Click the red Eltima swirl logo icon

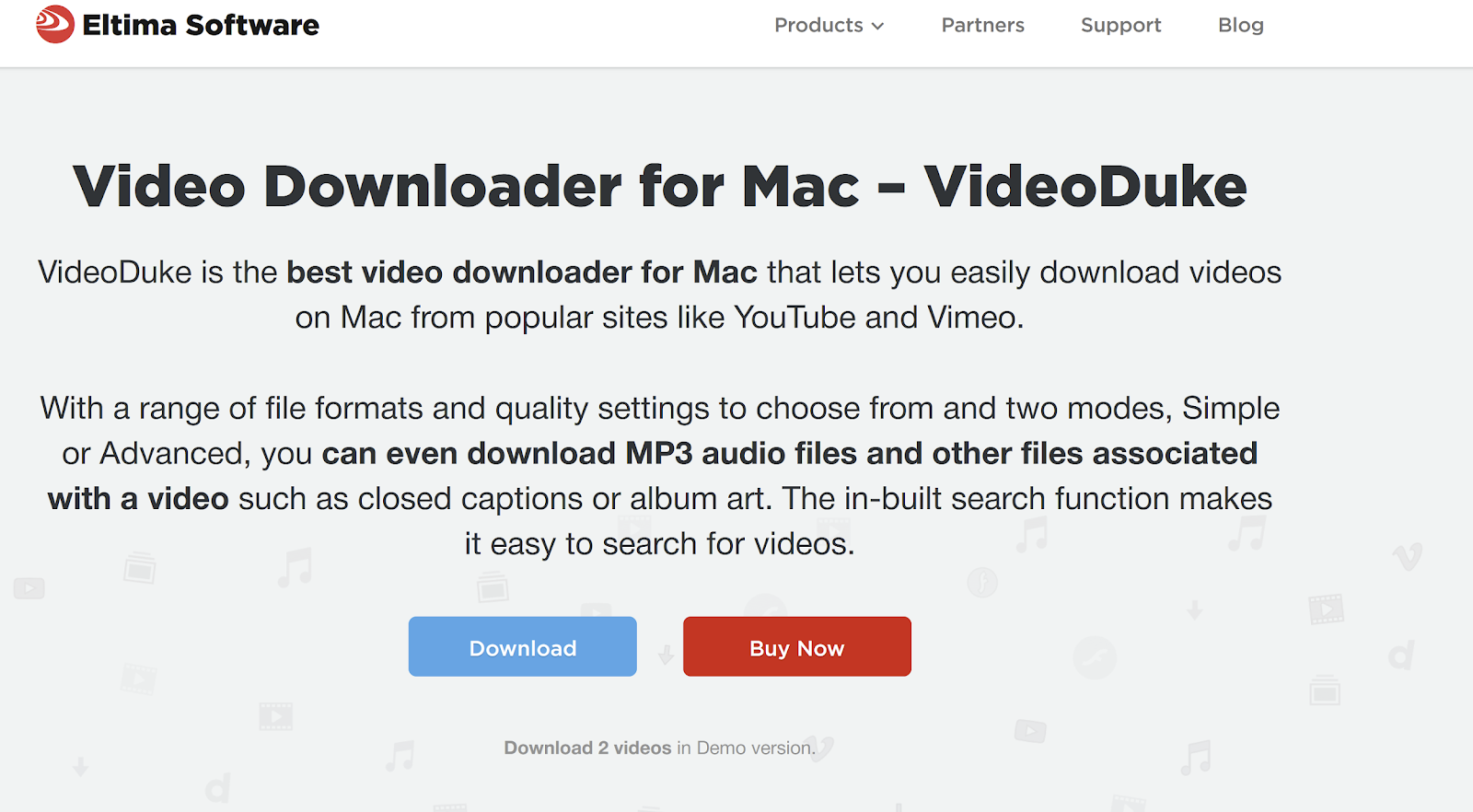point(55,24)
